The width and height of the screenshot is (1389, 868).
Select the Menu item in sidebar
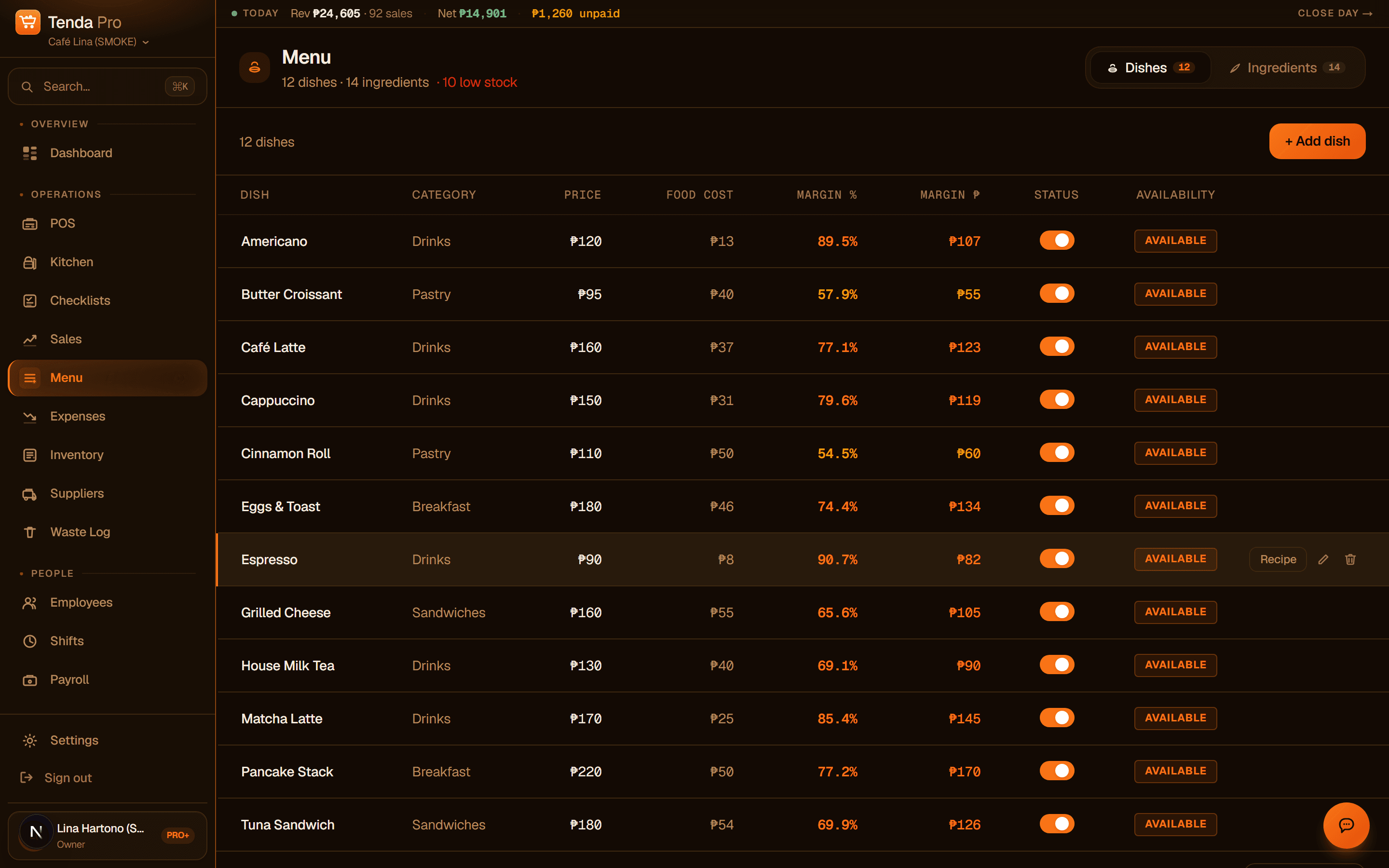click(108, 378)
